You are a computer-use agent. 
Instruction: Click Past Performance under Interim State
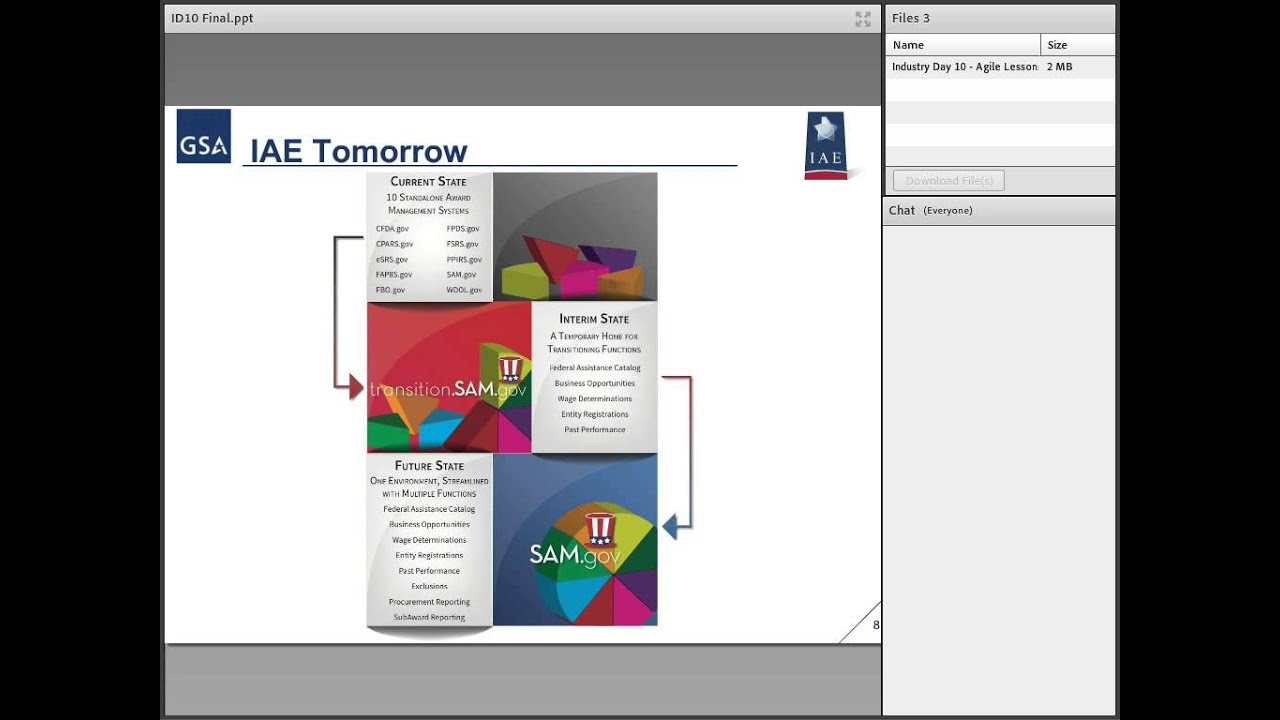pyautogui.click(x=595, y=430)
